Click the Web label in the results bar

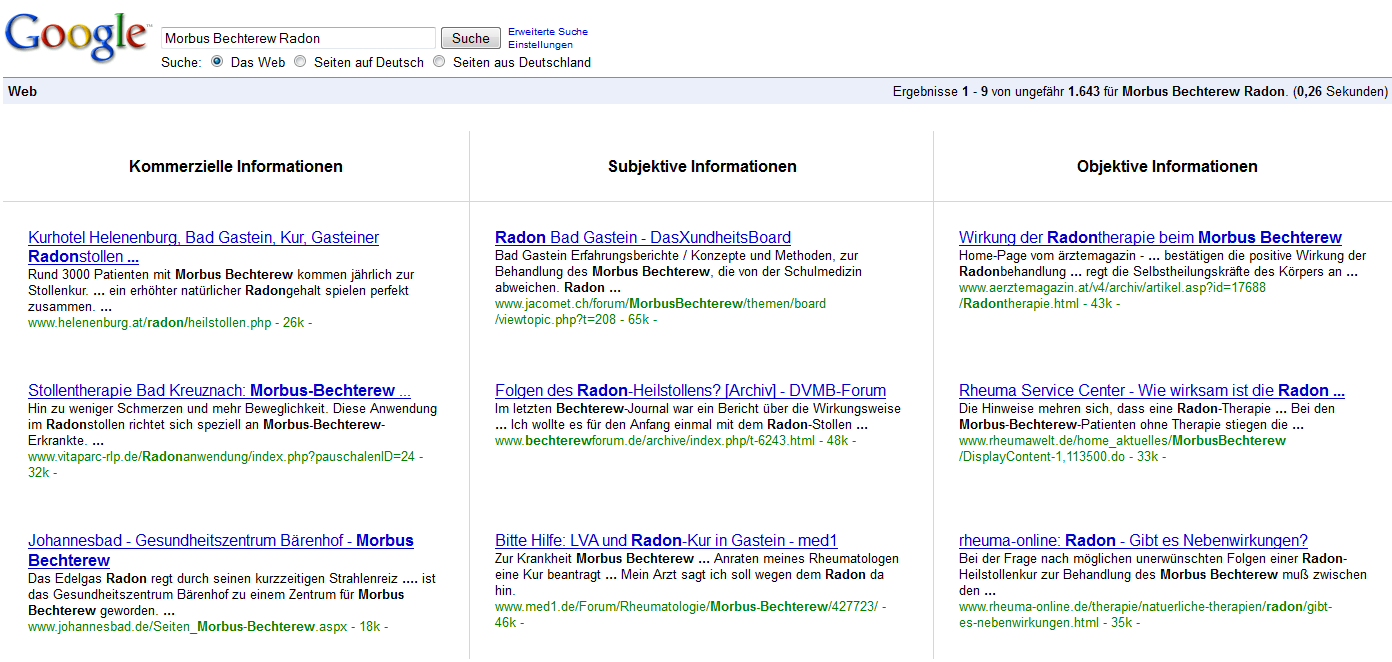point(22,91)
